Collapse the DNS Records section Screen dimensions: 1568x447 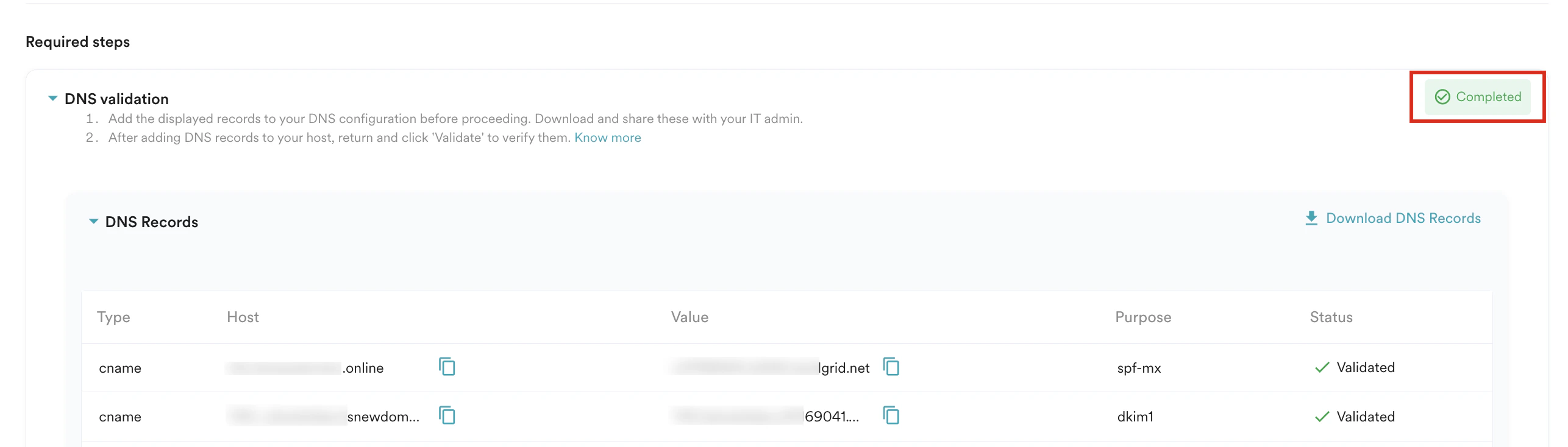tap(94, 222)
